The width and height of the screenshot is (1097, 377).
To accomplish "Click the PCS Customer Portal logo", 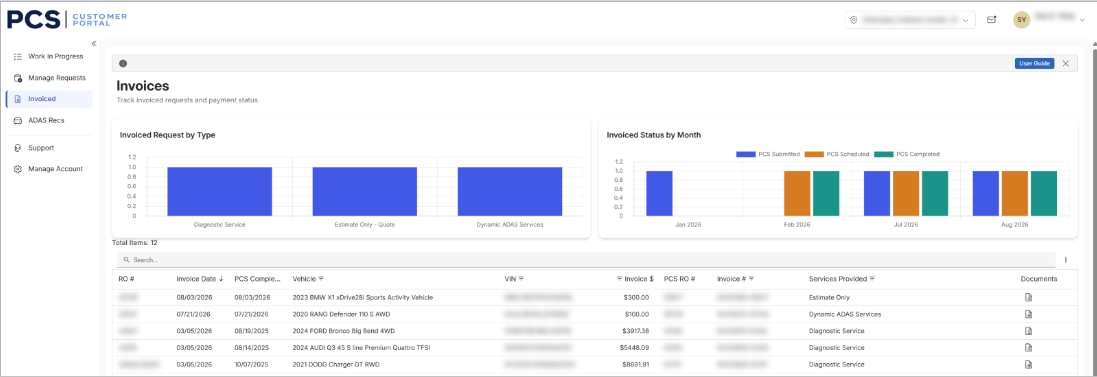I will tap(67, 19).
